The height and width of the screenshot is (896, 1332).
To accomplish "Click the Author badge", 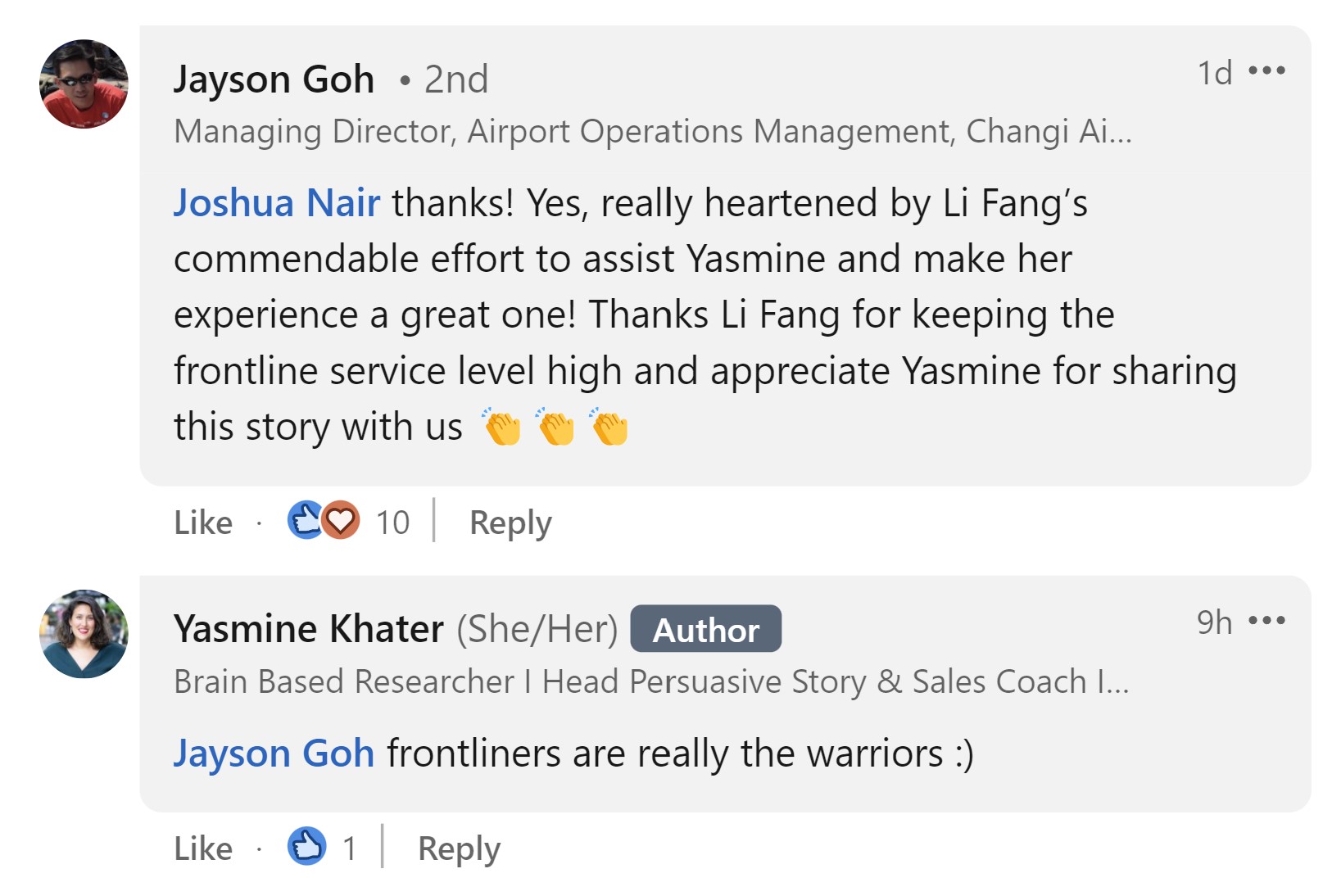I will tap(705, 630).
